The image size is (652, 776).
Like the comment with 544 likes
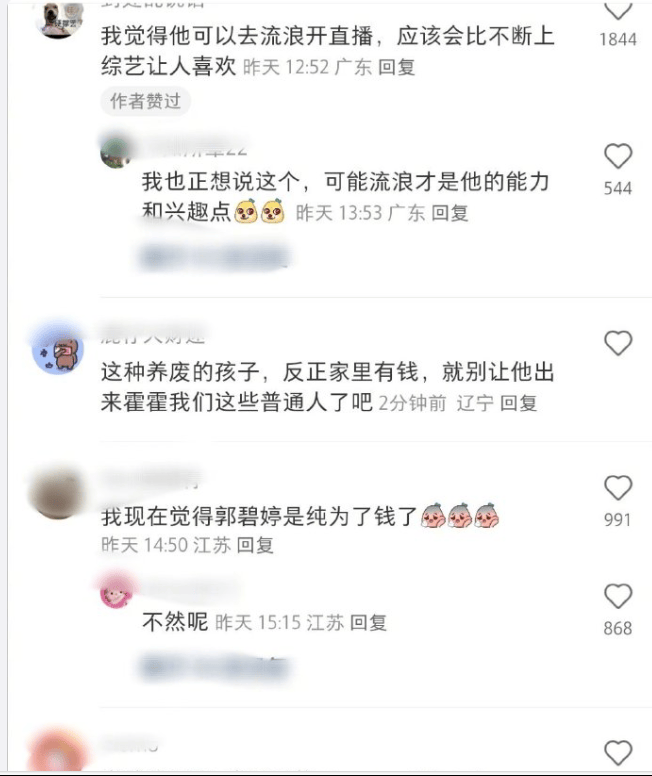coord(618,156)
